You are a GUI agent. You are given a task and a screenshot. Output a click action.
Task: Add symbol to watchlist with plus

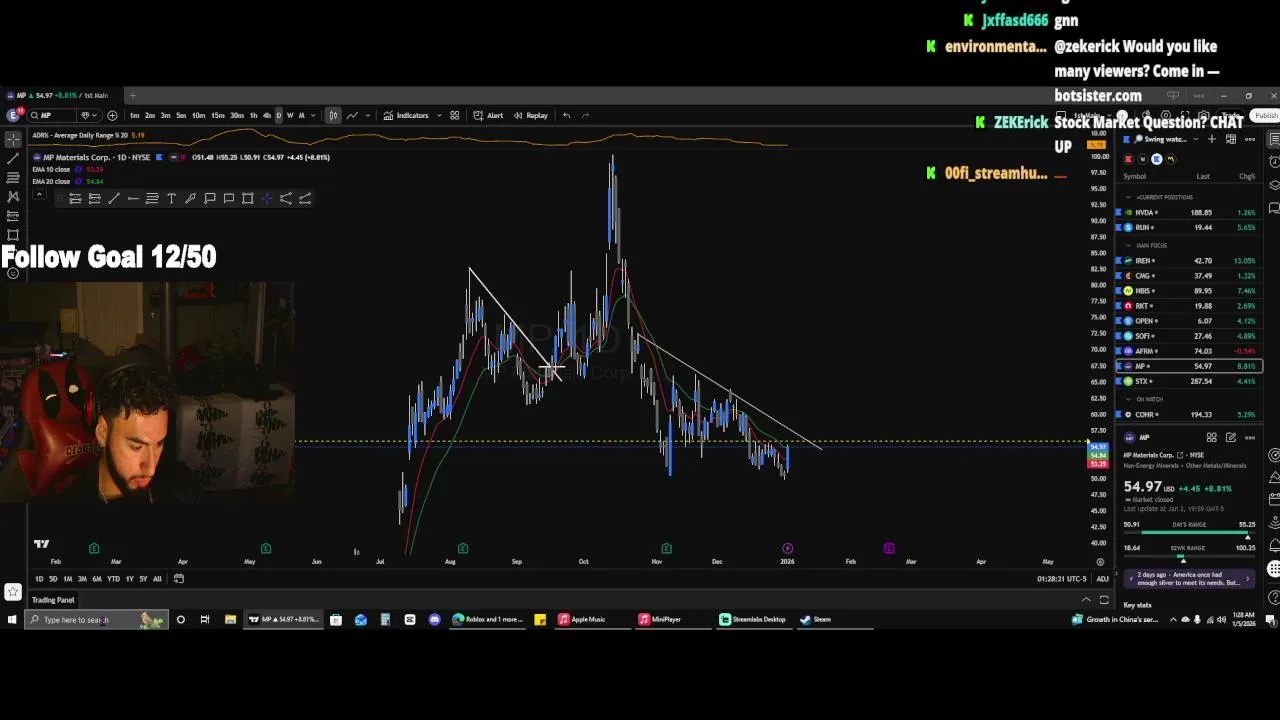1212,139
